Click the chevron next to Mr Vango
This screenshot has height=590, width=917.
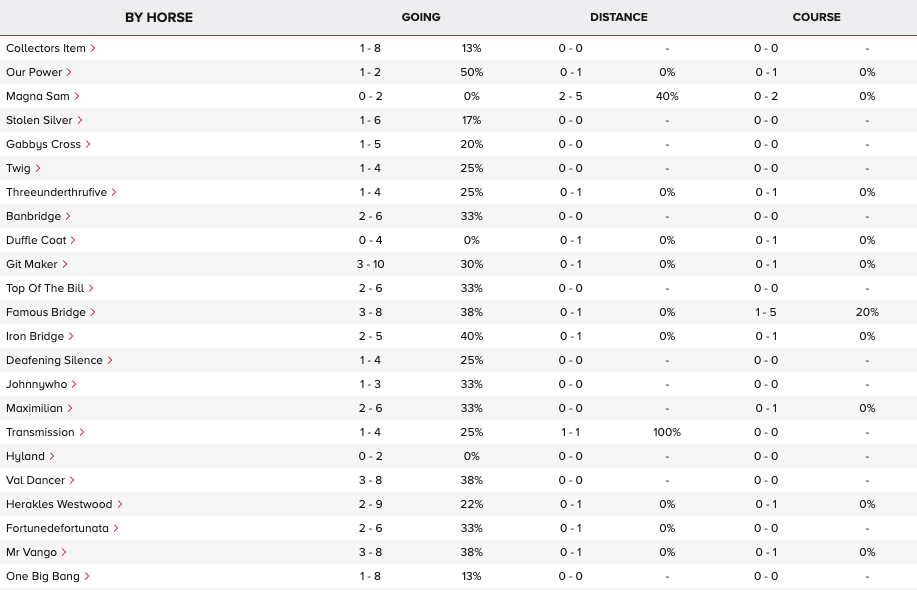coord(64,552)
